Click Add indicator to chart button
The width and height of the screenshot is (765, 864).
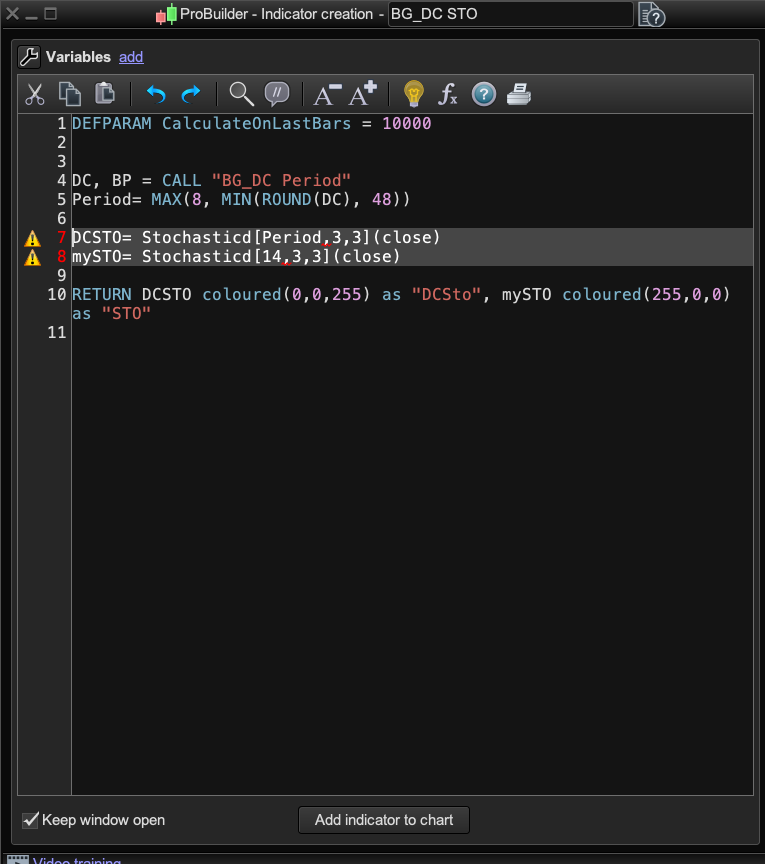384,820
